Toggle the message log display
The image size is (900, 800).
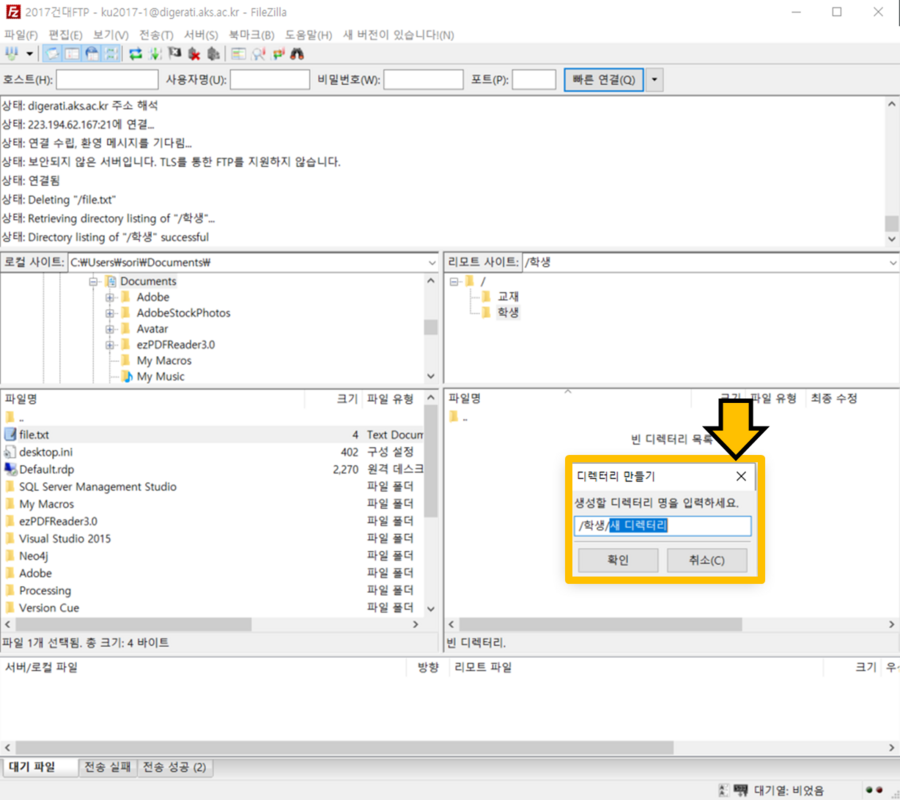[x=51, y=53]
